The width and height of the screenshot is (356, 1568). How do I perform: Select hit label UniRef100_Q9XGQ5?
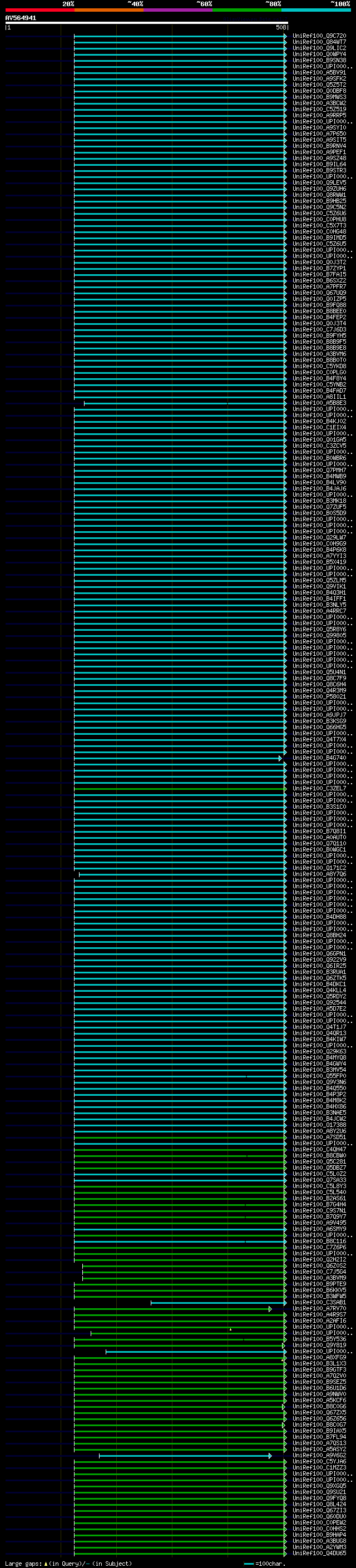point(319,1486)
